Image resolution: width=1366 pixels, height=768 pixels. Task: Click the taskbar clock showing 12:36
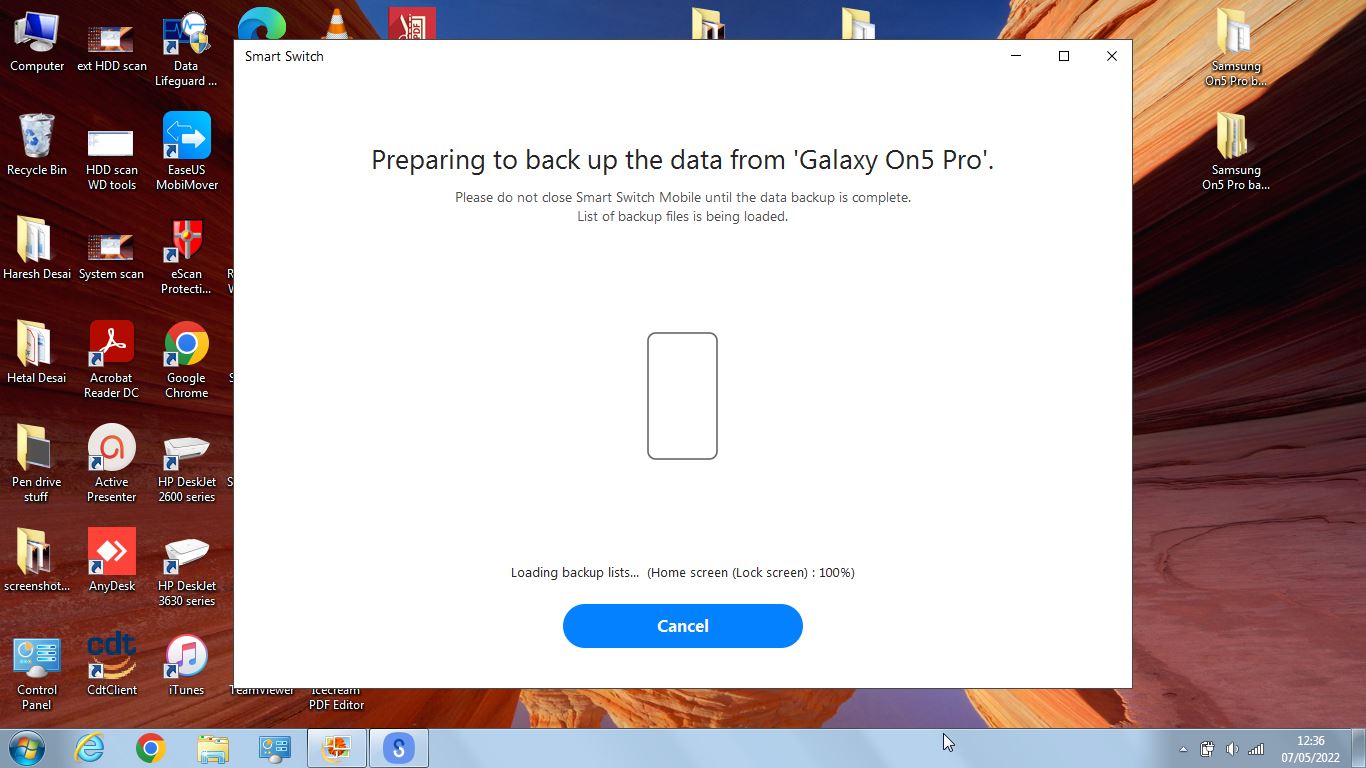tap(1310, 749)
